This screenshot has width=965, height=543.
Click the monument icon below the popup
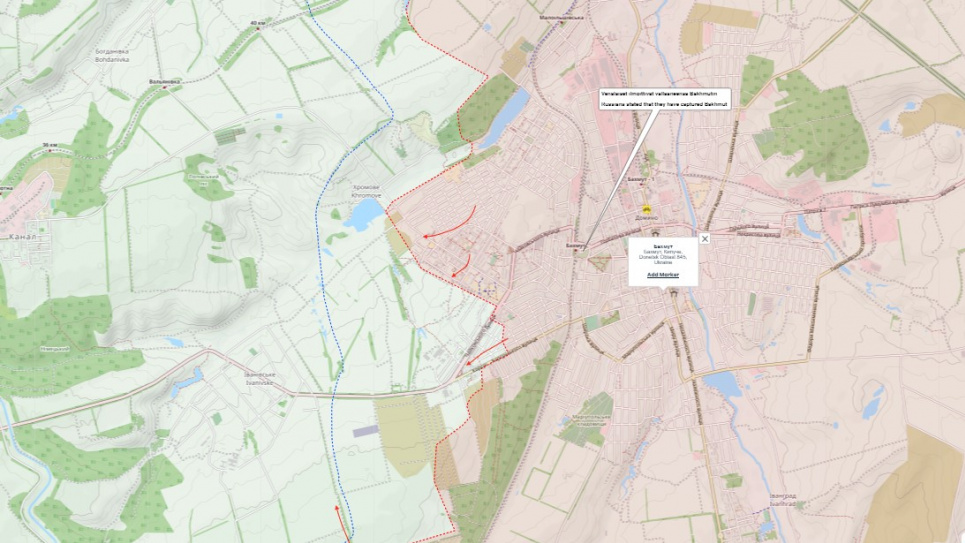tap(673, 293)
